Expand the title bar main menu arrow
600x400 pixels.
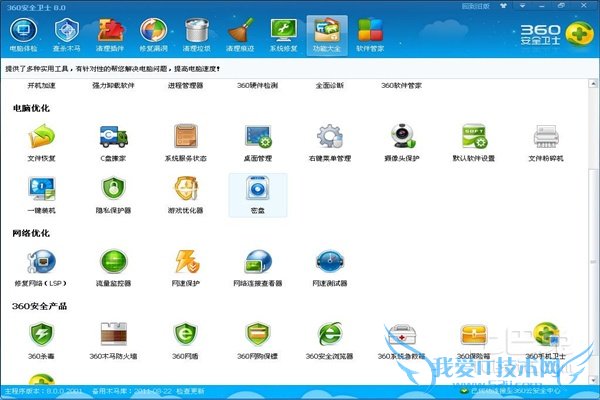point(522,6)
